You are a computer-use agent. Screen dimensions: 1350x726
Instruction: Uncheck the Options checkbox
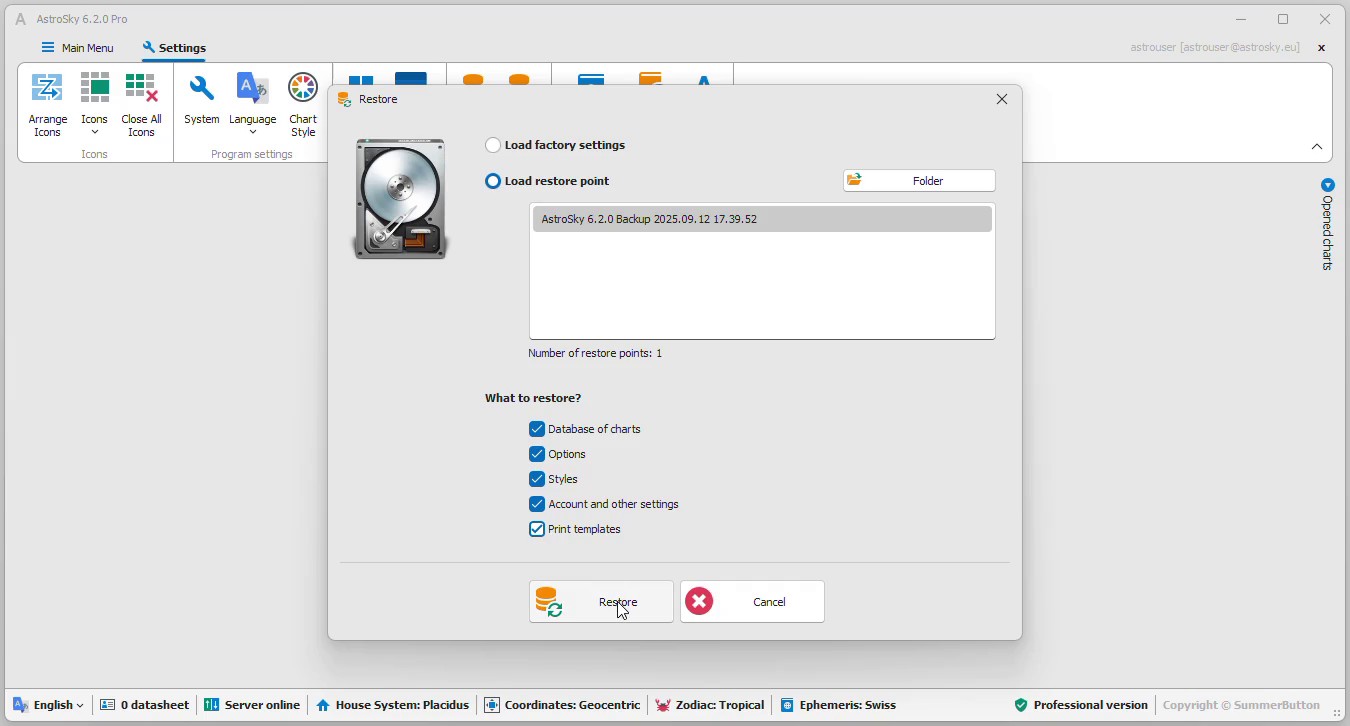coord(537,454)
